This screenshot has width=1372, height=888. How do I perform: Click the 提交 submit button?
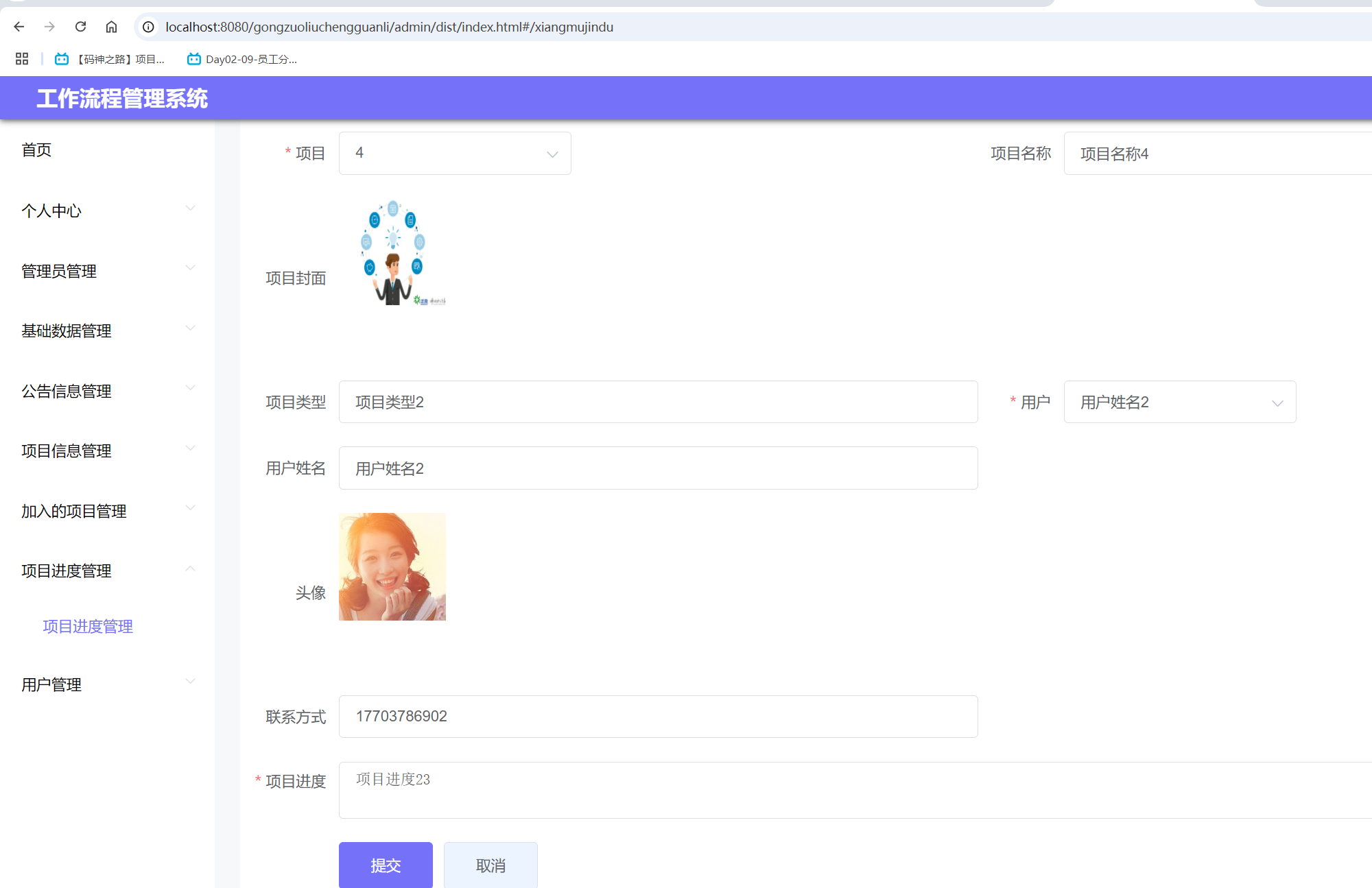coord(386,865)
